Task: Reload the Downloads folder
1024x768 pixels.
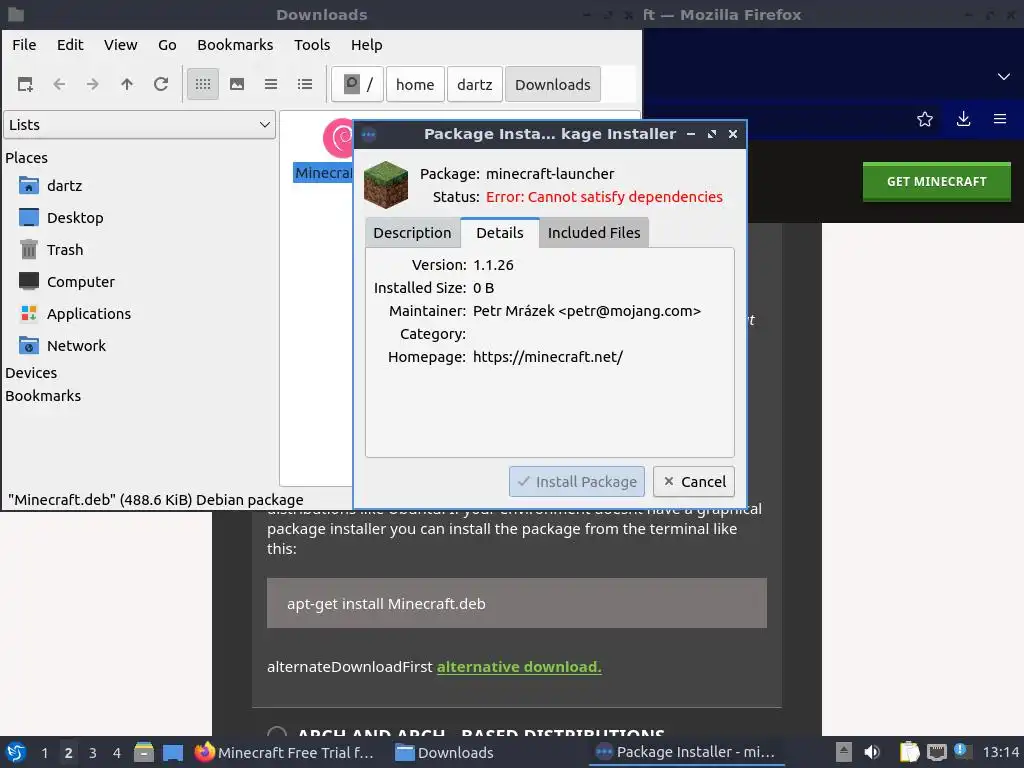Action: coord(161,84)
